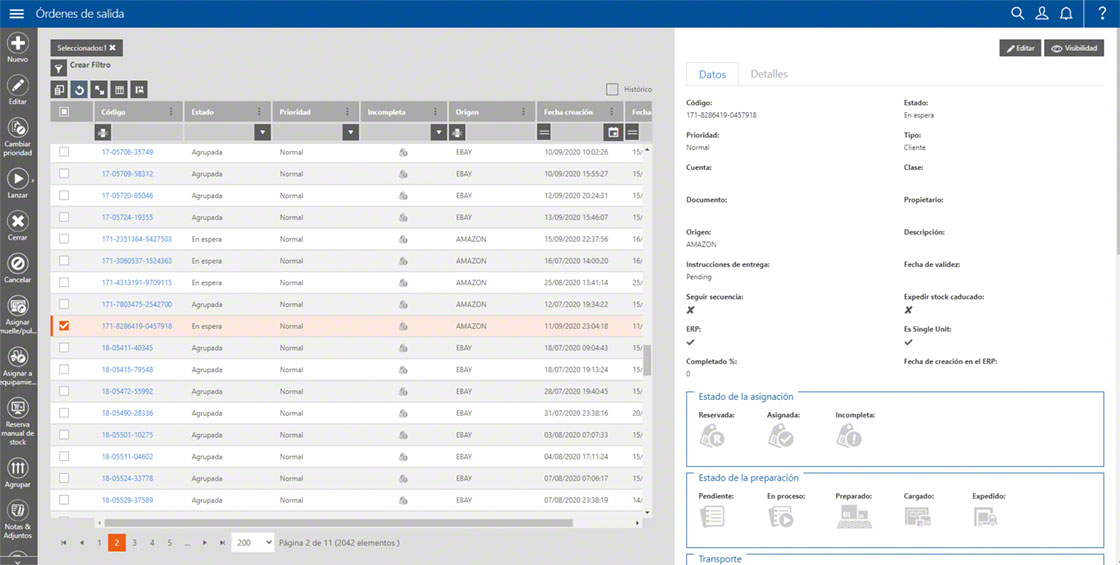
Task: Click the Asignar a equipamiento icon
Action: tap(17, 356)
